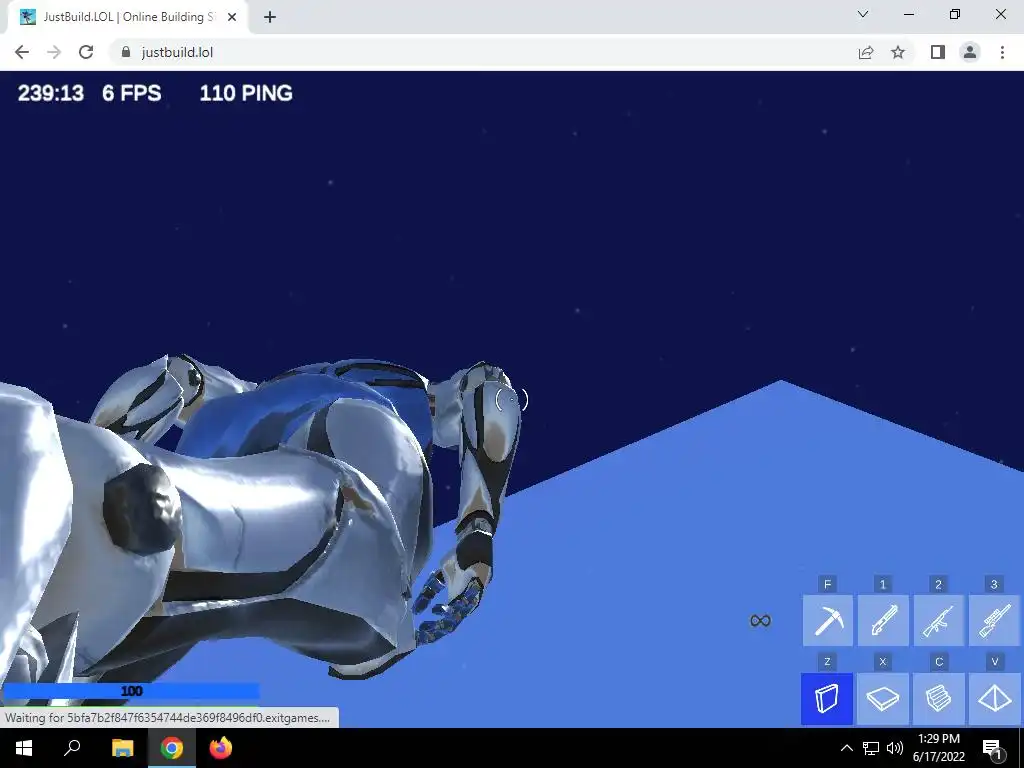Share this page icon
Screen dimensions: 1024x768
pyautogui.click(x=866, y=52)
